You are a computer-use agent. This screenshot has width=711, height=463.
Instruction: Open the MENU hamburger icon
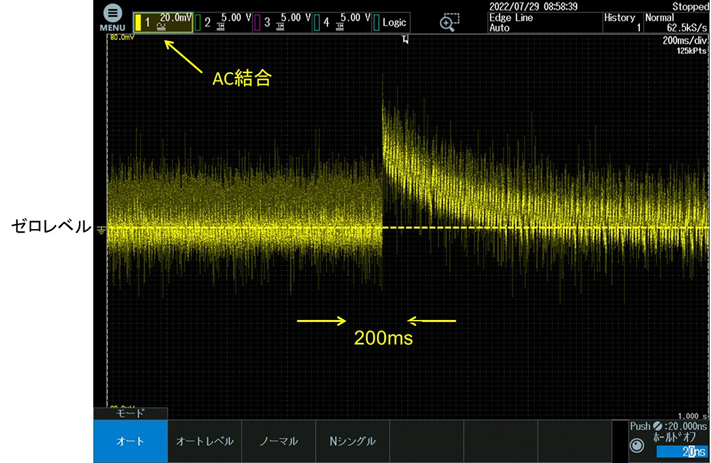(x=112, y=17)
